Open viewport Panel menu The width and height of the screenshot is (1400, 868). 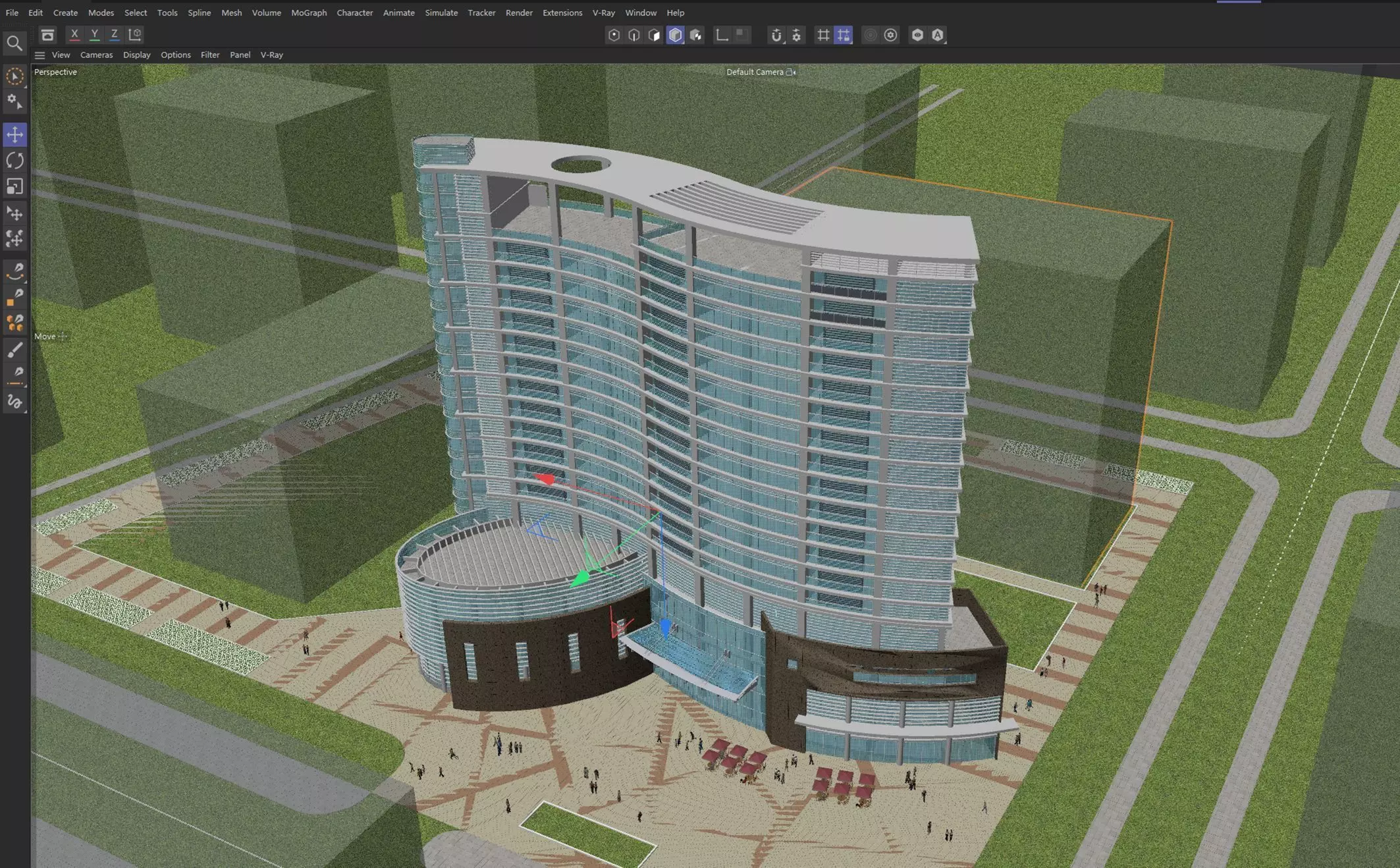(x=240, y=55)
